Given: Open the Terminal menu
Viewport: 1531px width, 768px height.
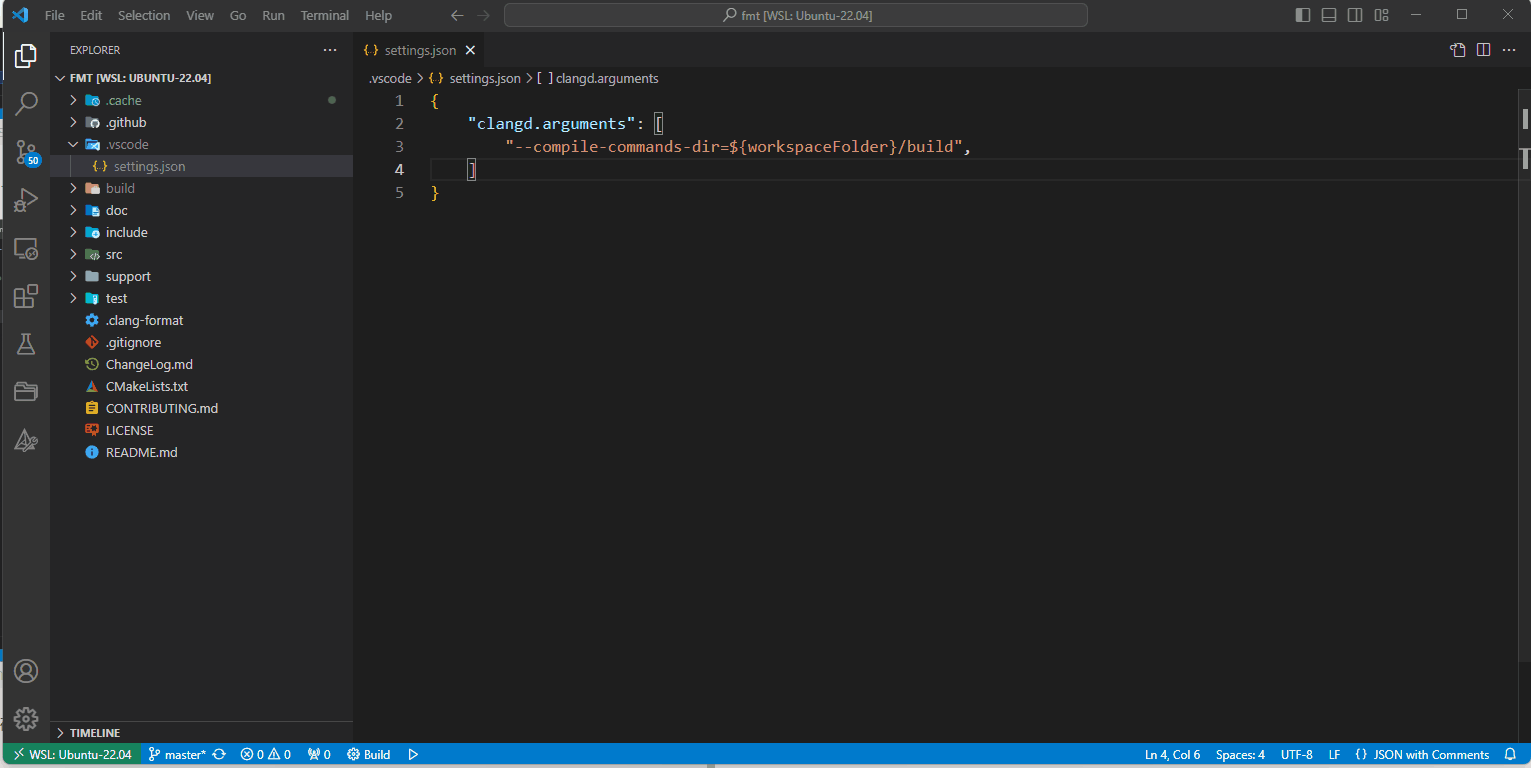Looking at the screenshot, I should pyautogui.click(x=324, y=15).
